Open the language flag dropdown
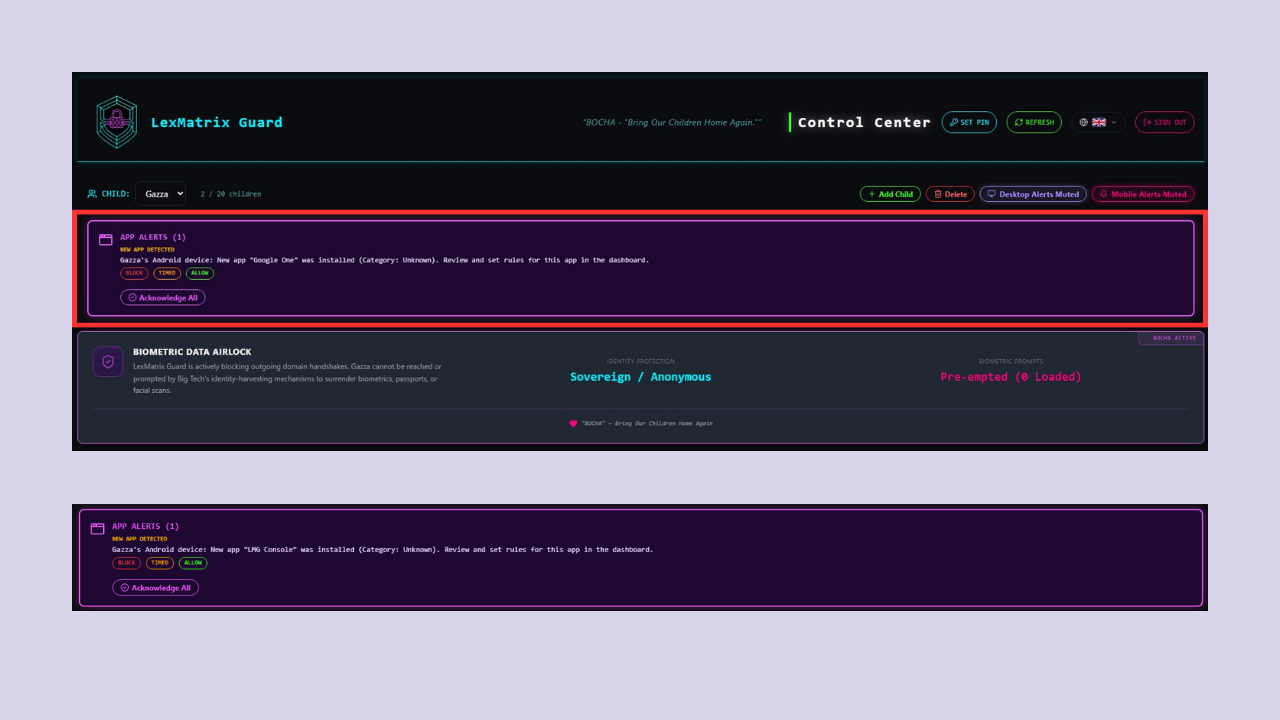Viewport: 1280px width, 720px height. (1098, 122)
